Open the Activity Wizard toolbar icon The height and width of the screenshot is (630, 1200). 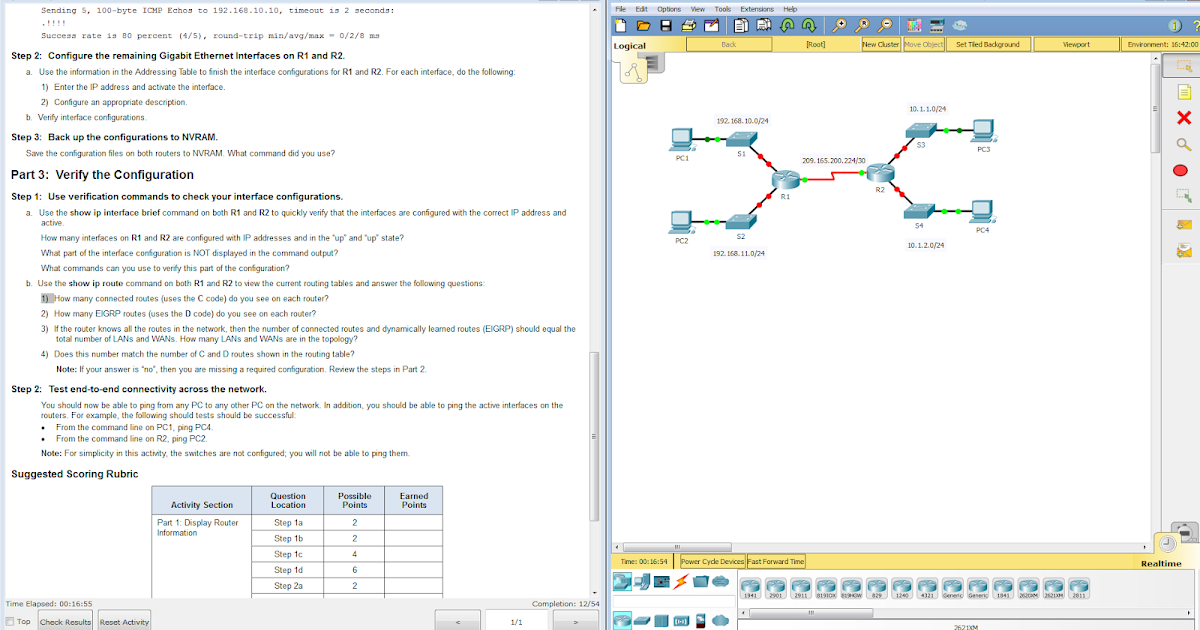pos(711,25)
